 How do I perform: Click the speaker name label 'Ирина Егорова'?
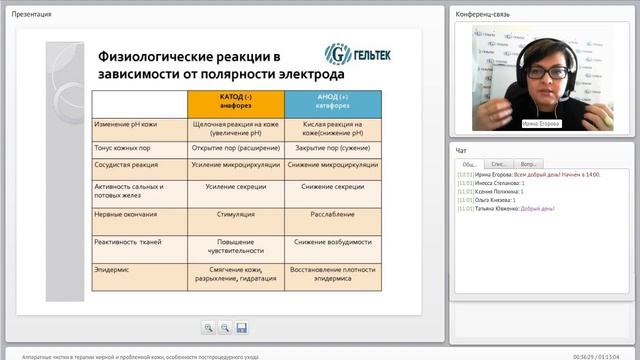pyautogui.click(x=541, y=124)
